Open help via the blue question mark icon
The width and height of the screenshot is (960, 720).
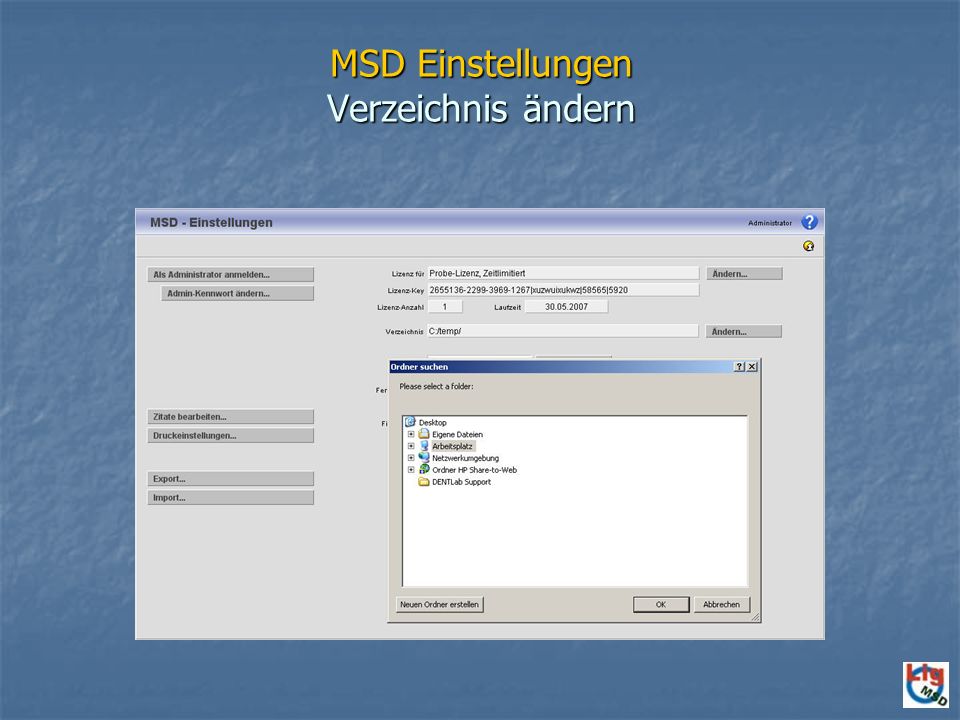click(809, 222)
